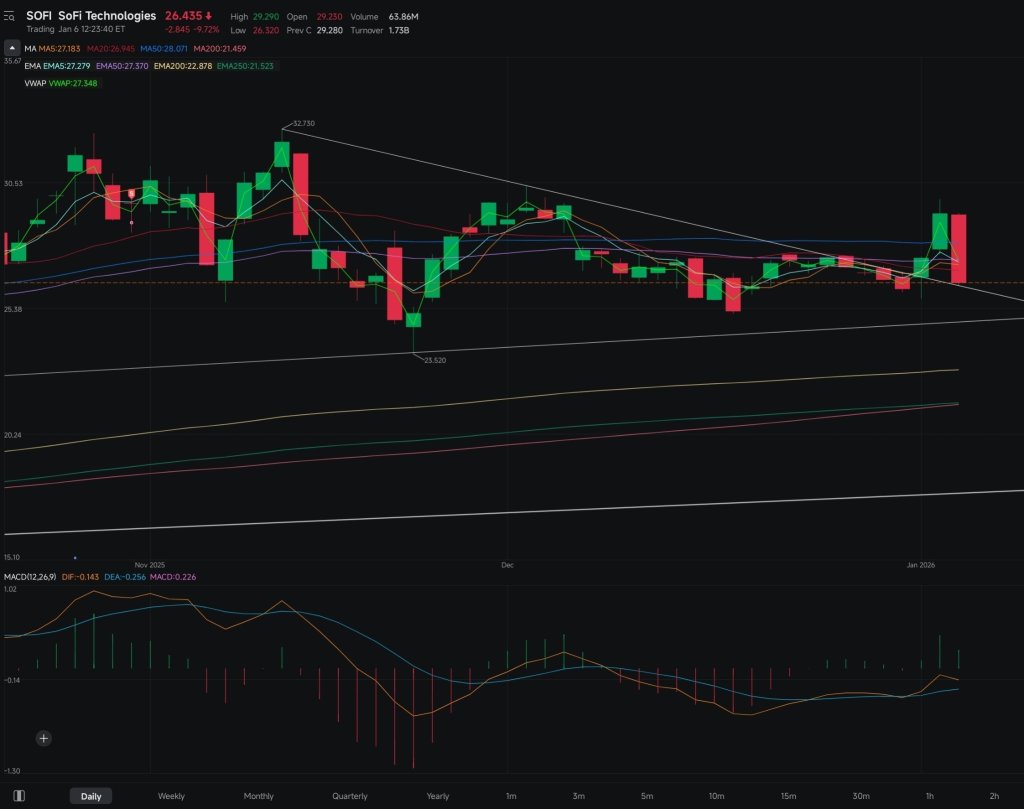Click the MA5:27.183 legend value
1024x809 pixels.
[59, 49]
